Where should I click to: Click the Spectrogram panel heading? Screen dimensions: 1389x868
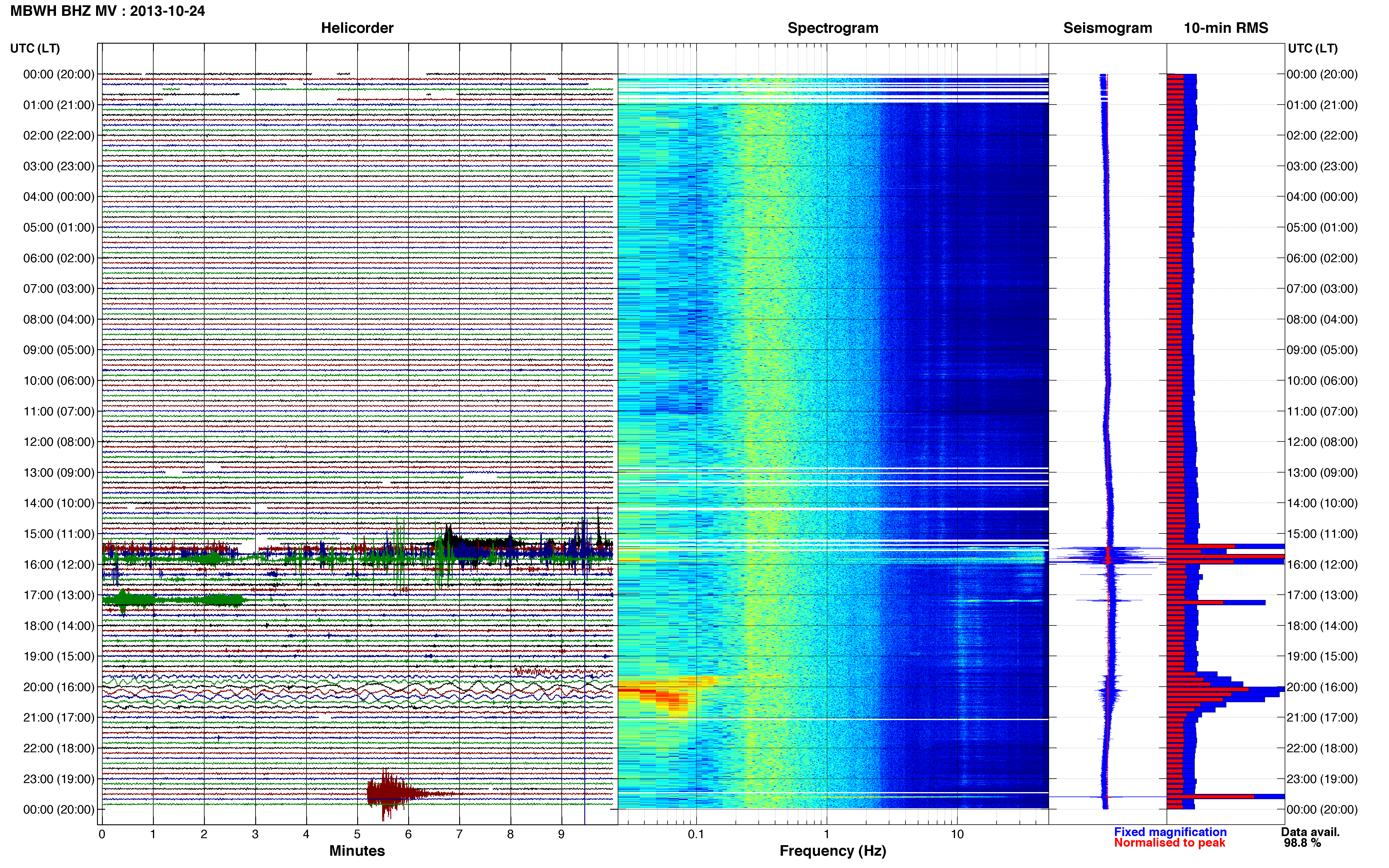(x=833, y=28)
